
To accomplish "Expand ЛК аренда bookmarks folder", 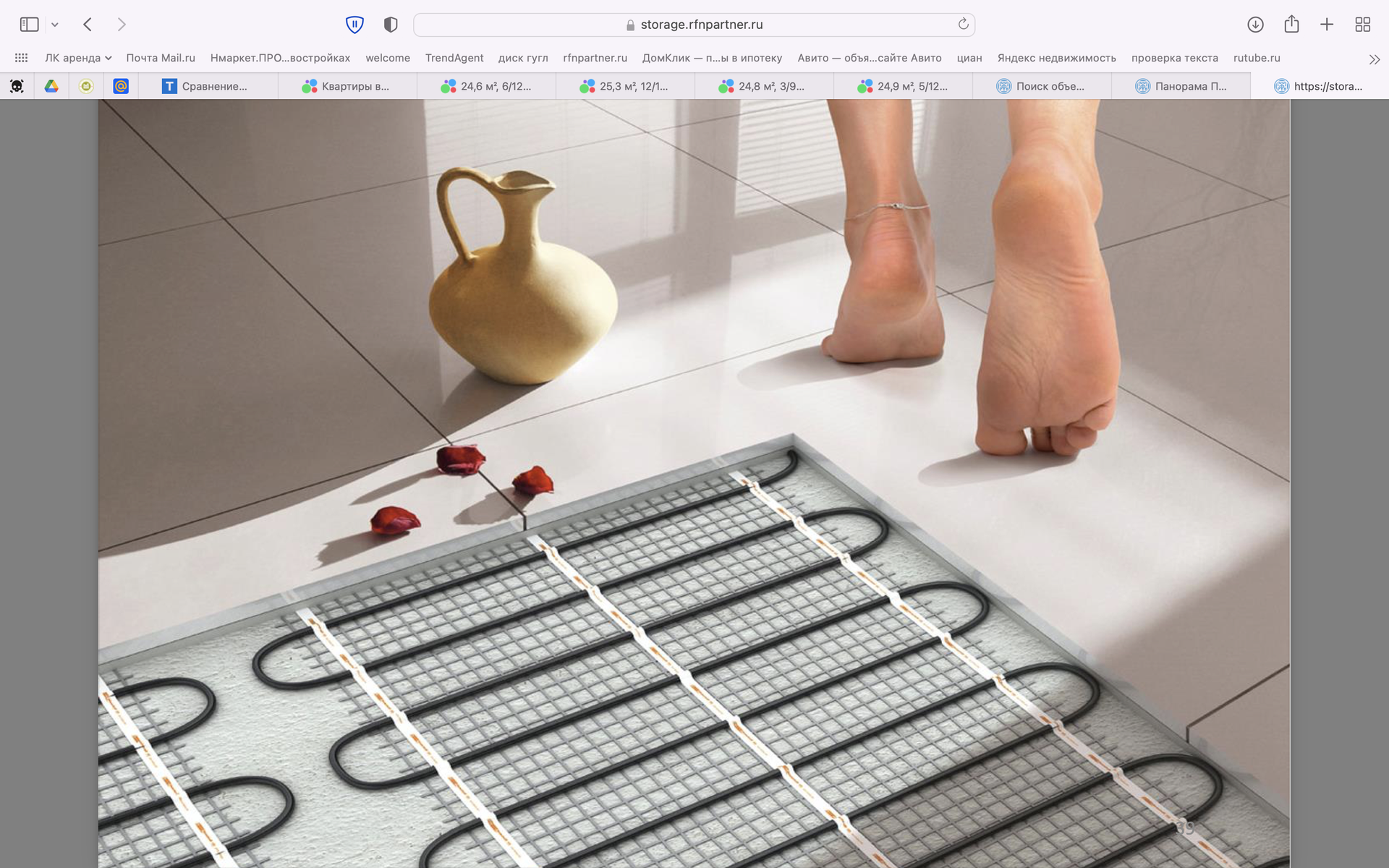I will (x=78, y=58).
